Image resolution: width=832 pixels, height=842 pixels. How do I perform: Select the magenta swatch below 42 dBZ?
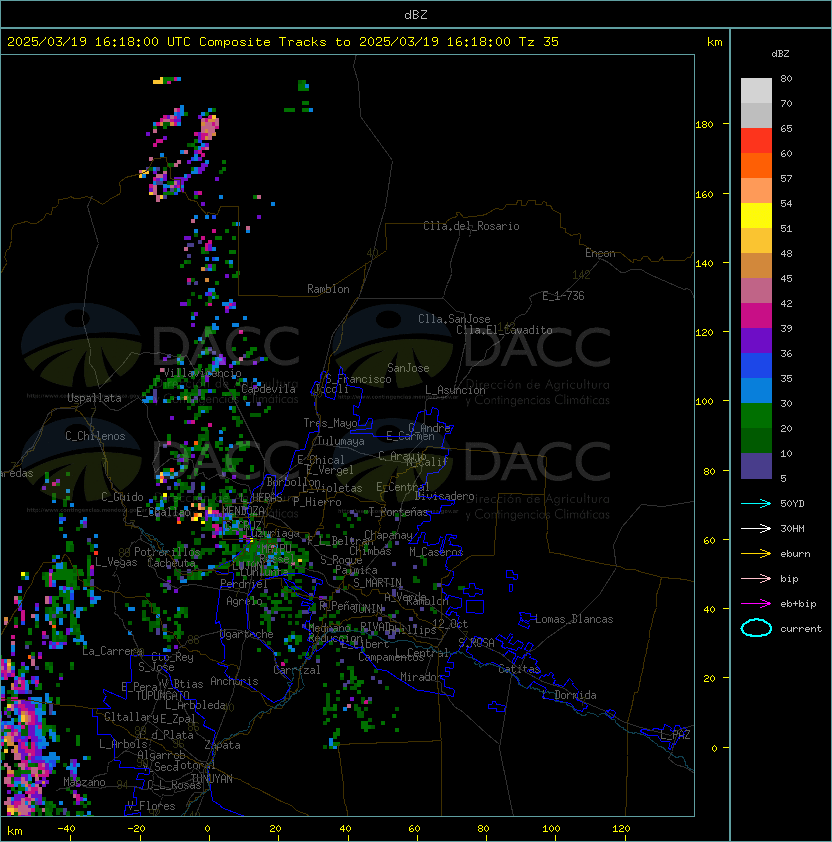[x=756, y=315]
